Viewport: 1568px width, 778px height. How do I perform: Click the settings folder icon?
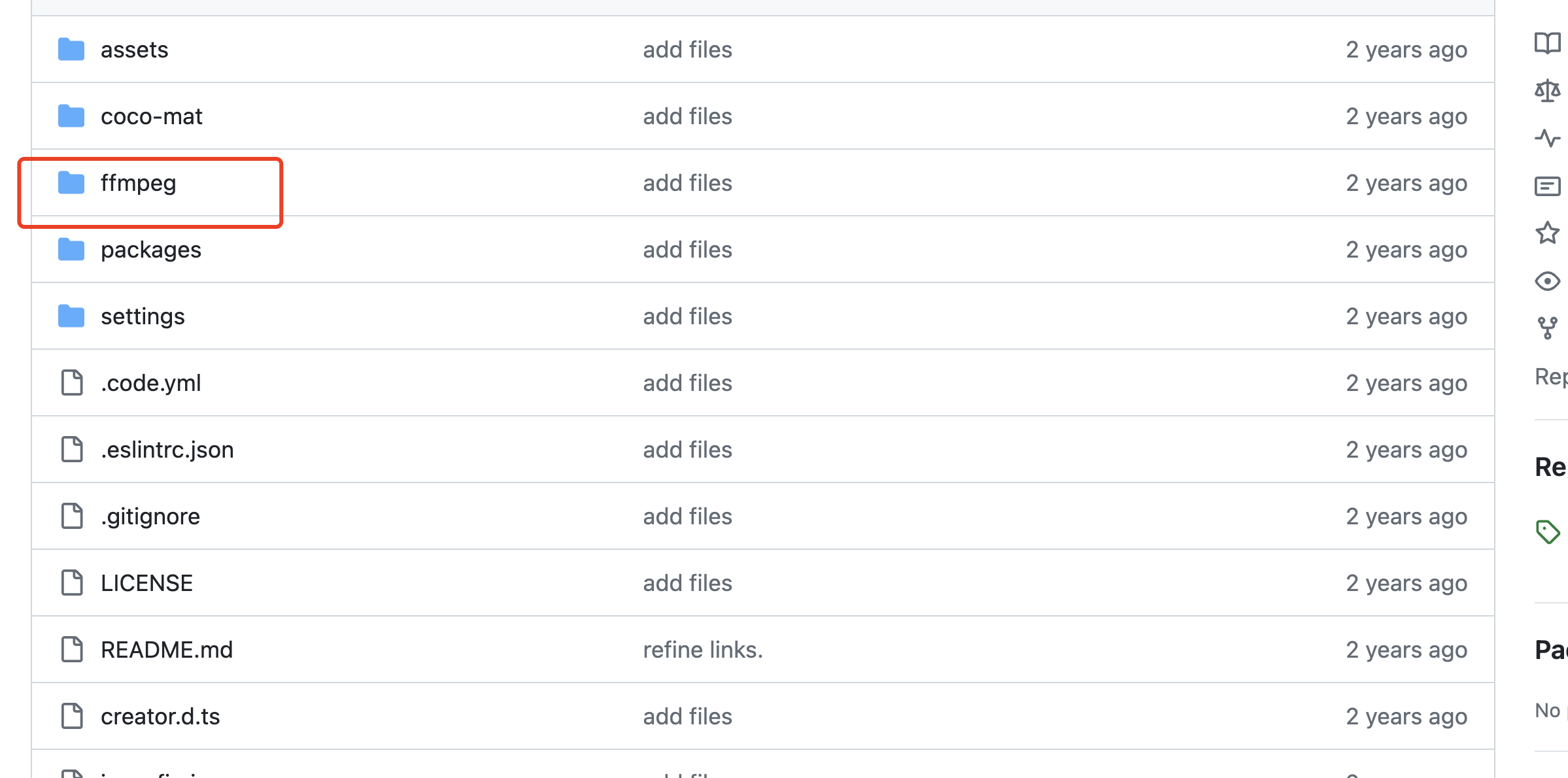(x=71, y=316)
